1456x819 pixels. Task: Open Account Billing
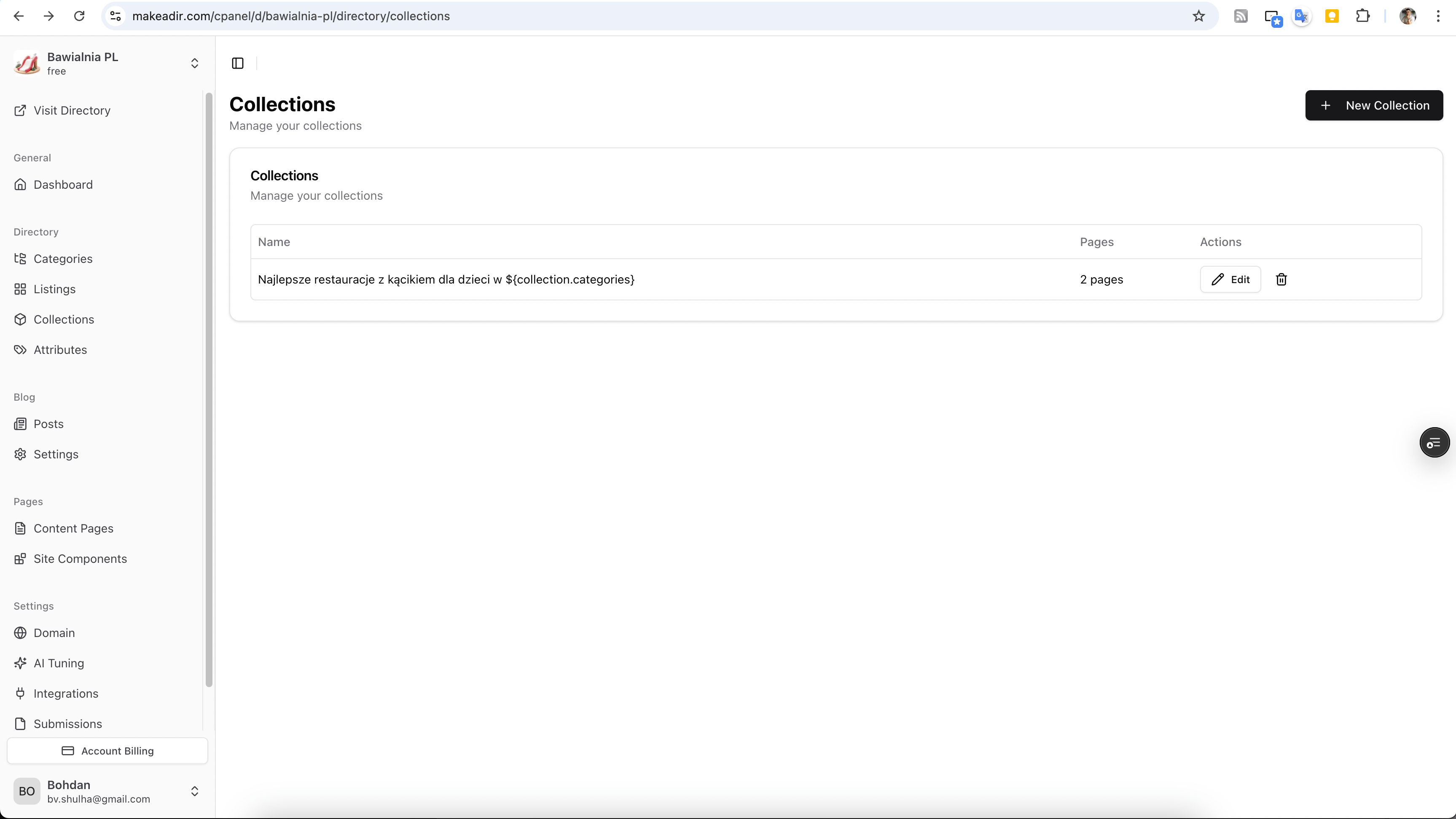pos(107,751)
